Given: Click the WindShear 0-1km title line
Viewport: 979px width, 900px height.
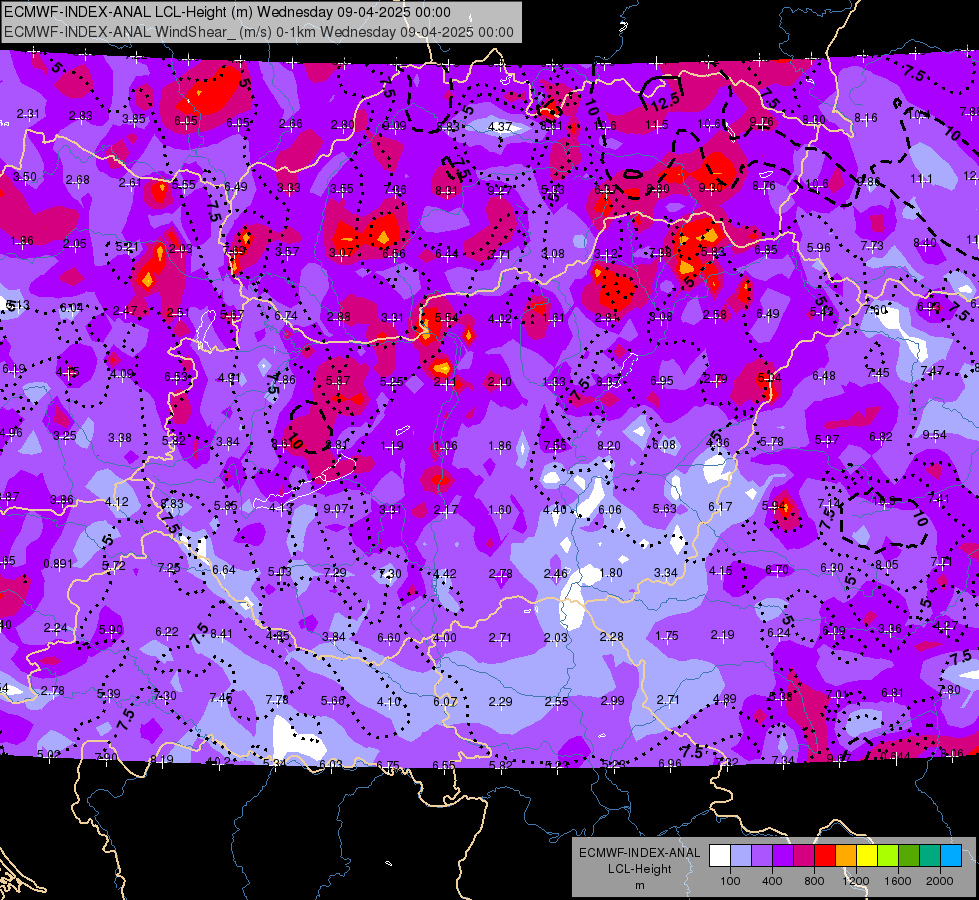Looking at the screenshot, I should (x=258, y=32).
